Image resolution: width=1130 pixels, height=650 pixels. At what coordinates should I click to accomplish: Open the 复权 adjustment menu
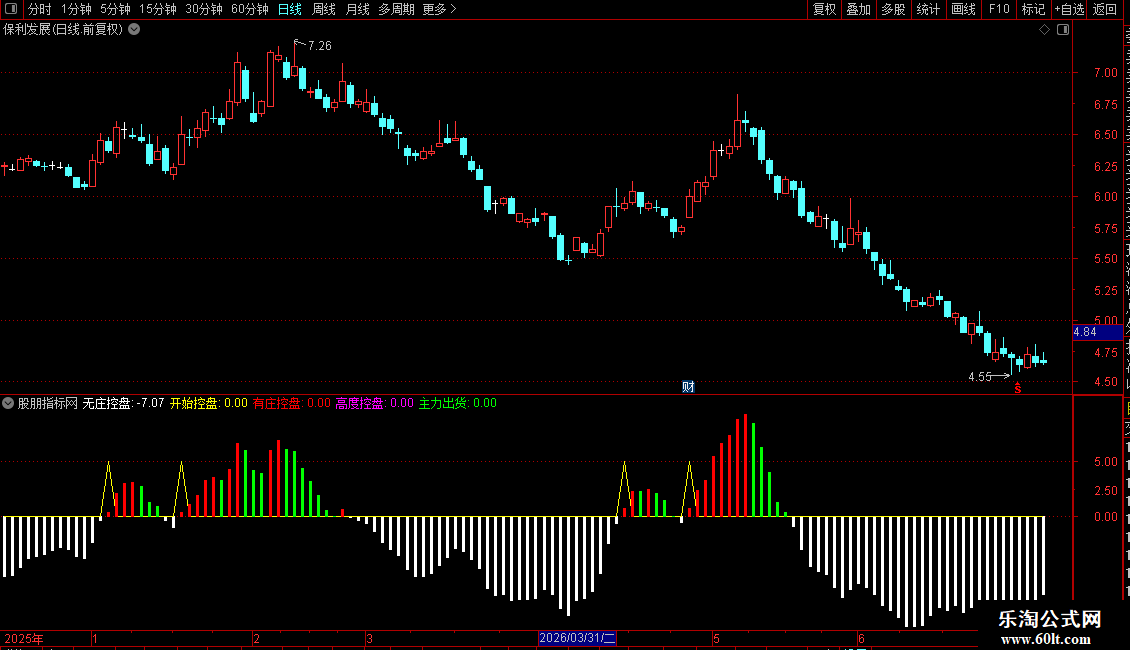coord(824,9)
